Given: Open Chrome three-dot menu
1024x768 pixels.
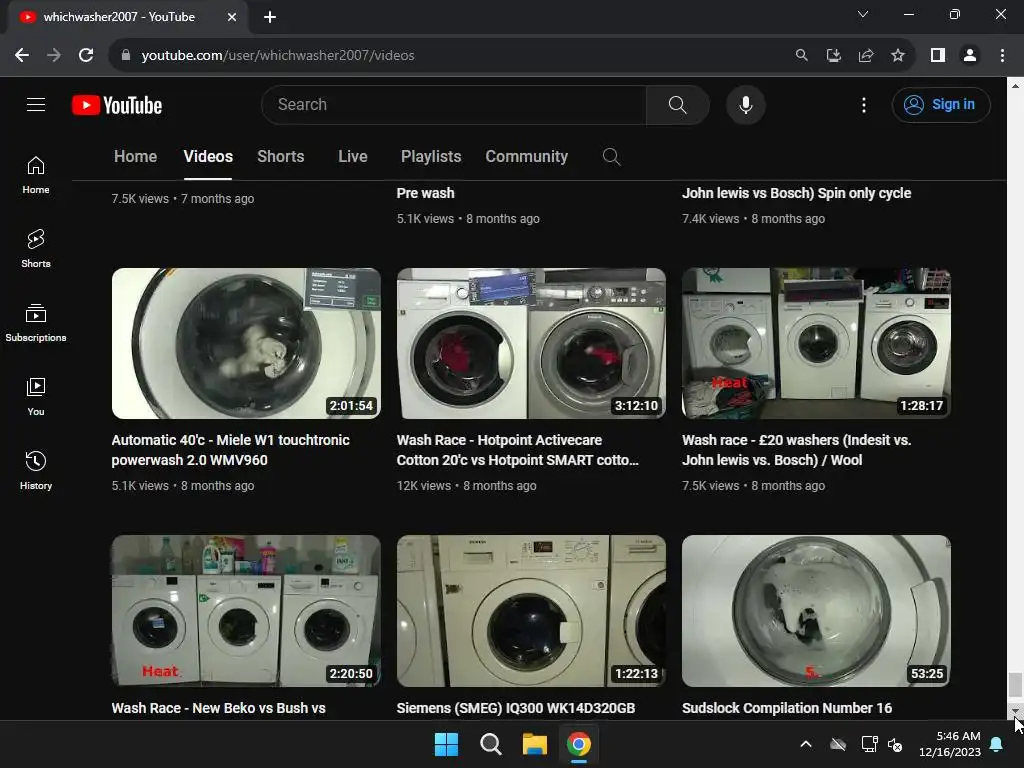Looking at the screenshot, I should (x=1002, y=56).
